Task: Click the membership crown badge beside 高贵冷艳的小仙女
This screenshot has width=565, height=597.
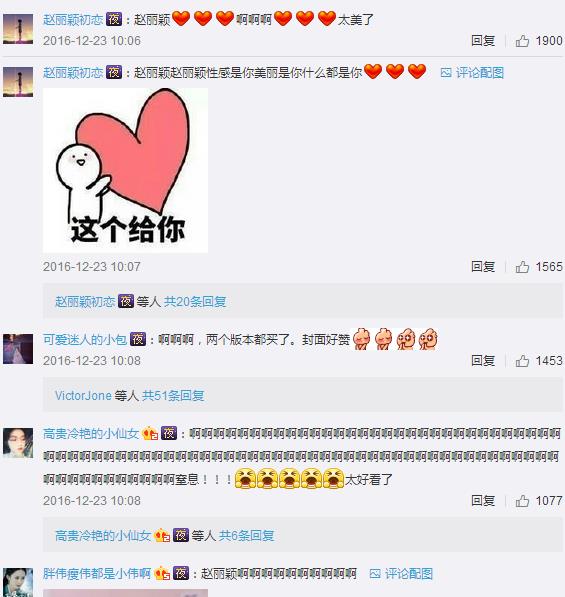Action: click(150, 433)
